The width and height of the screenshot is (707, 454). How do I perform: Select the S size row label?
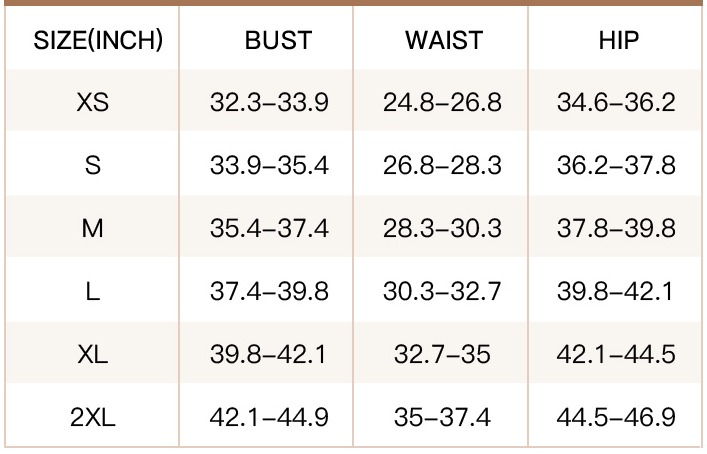coord(92,165)
